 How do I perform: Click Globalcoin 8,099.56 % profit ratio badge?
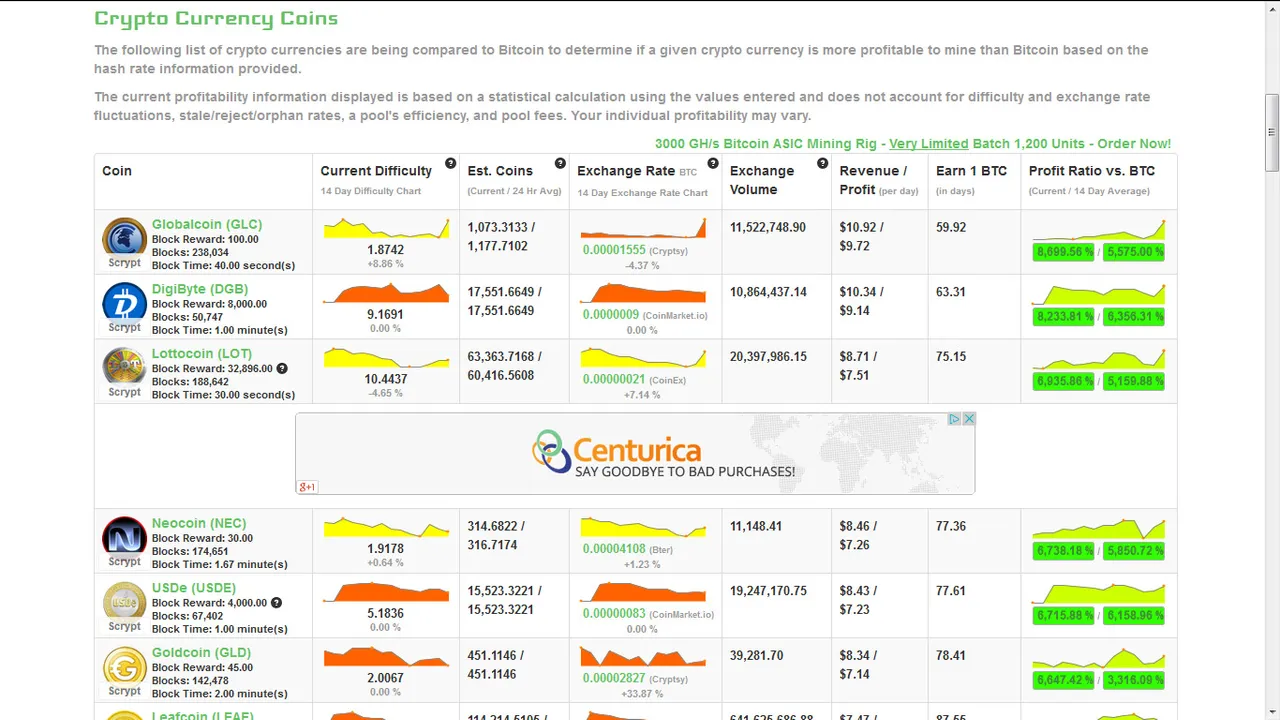1064,252
